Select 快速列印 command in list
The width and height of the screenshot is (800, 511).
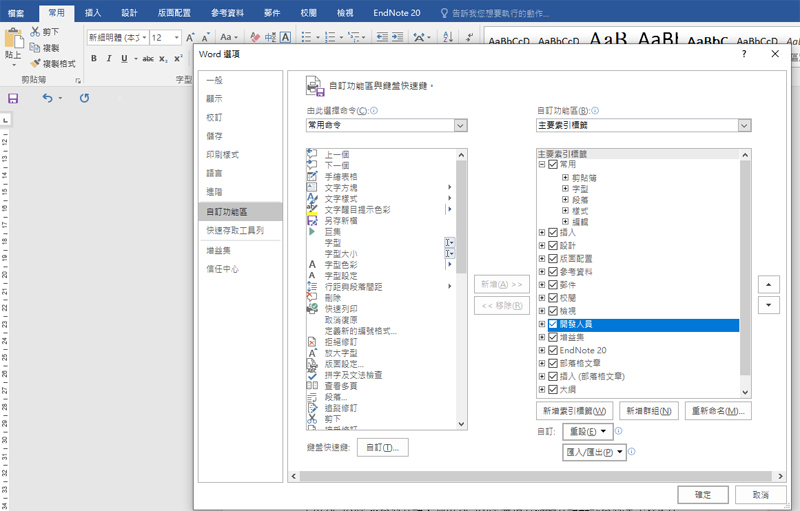coord(341,309)
